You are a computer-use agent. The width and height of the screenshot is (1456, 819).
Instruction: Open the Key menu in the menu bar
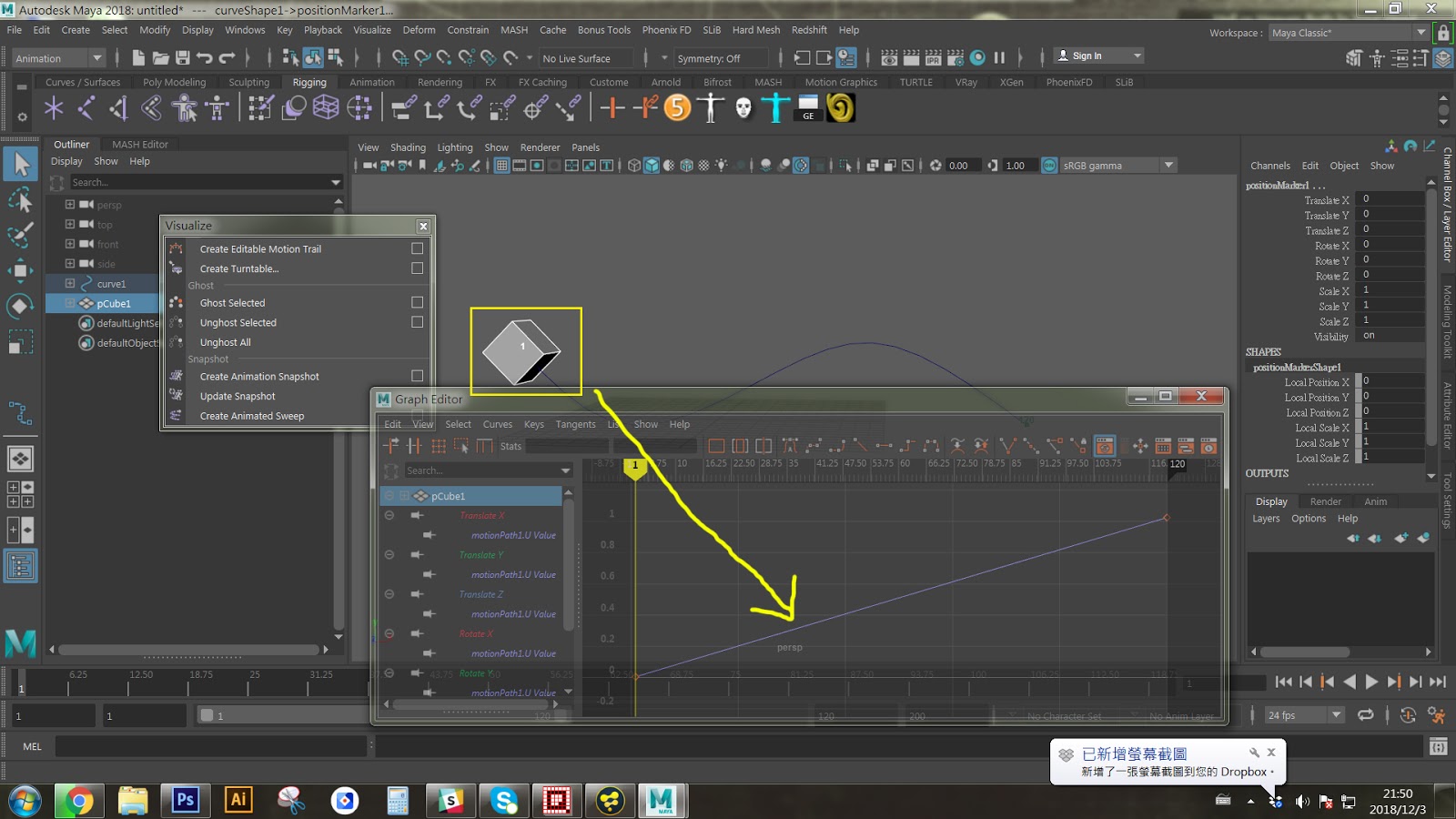284,30
